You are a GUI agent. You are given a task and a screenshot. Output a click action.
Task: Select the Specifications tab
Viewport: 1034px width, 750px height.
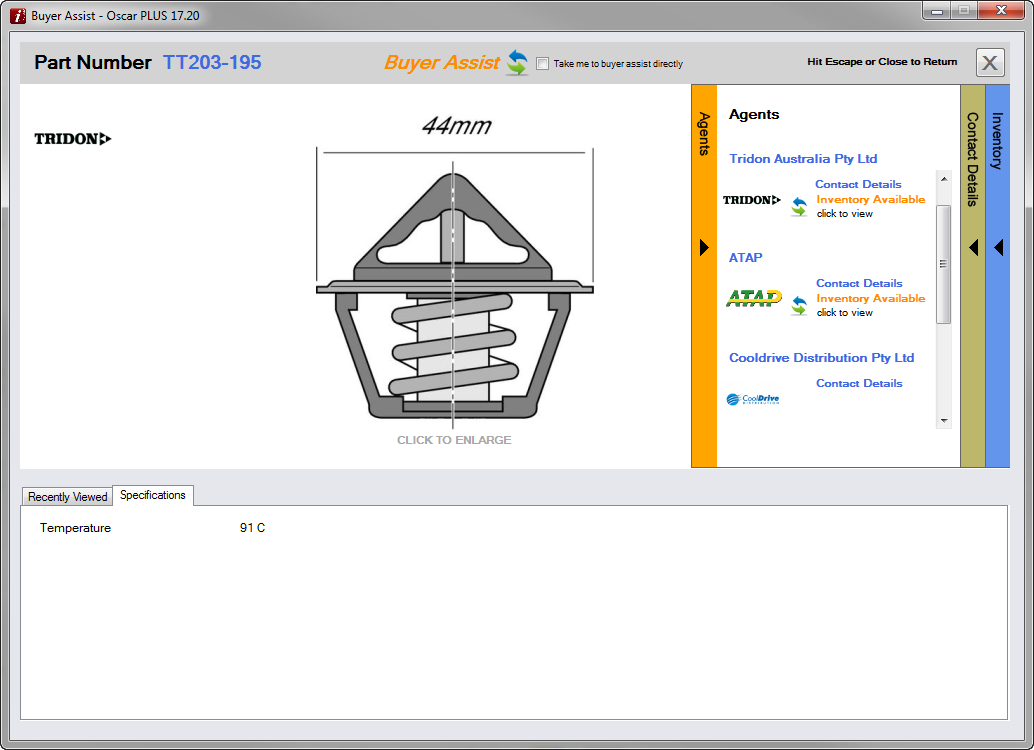pos(153,495)
